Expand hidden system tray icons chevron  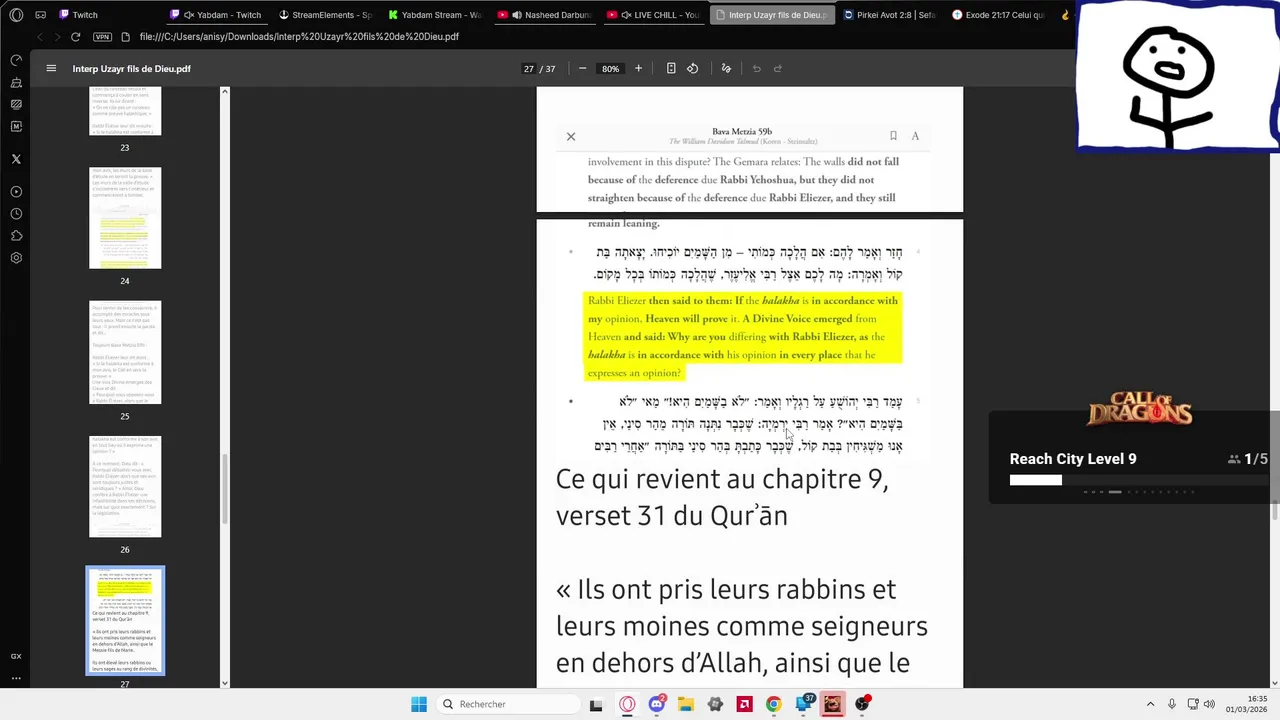1150,704
